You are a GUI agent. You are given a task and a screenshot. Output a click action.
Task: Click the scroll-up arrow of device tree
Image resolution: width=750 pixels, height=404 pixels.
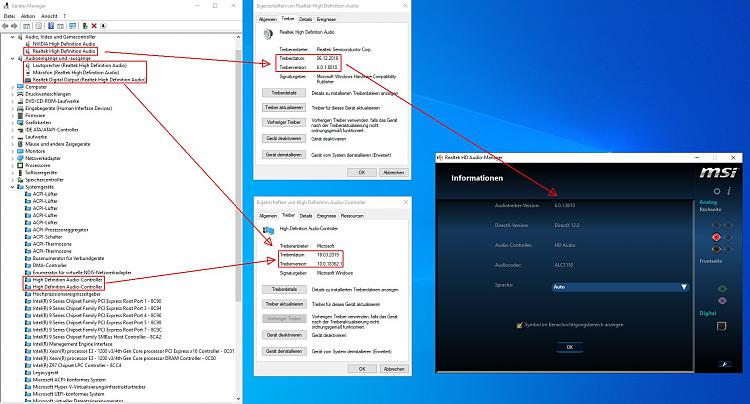238,37
